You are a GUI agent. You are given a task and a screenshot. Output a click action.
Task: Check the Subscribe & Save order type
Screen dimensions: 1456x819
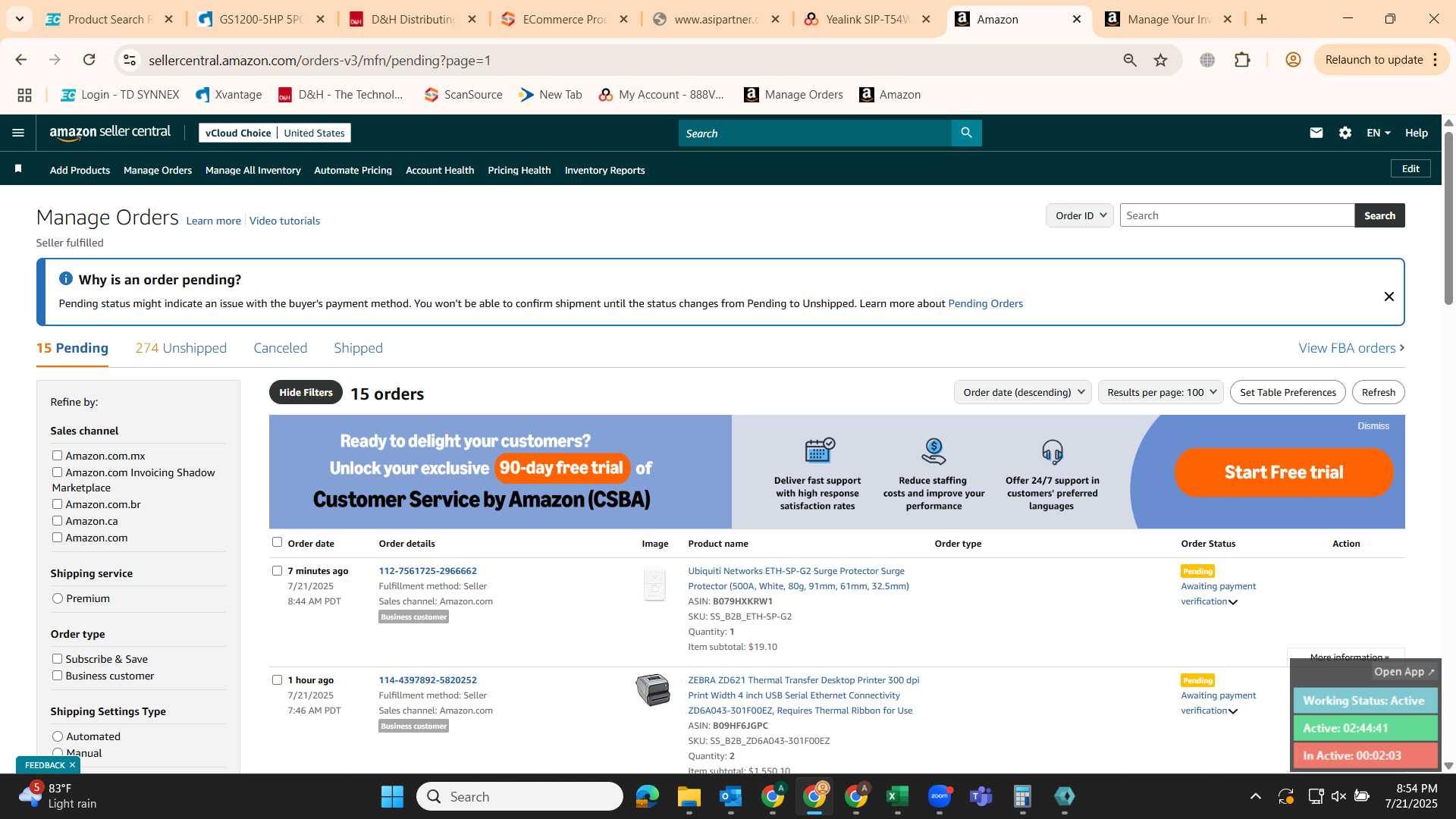[x=57, y=658]
